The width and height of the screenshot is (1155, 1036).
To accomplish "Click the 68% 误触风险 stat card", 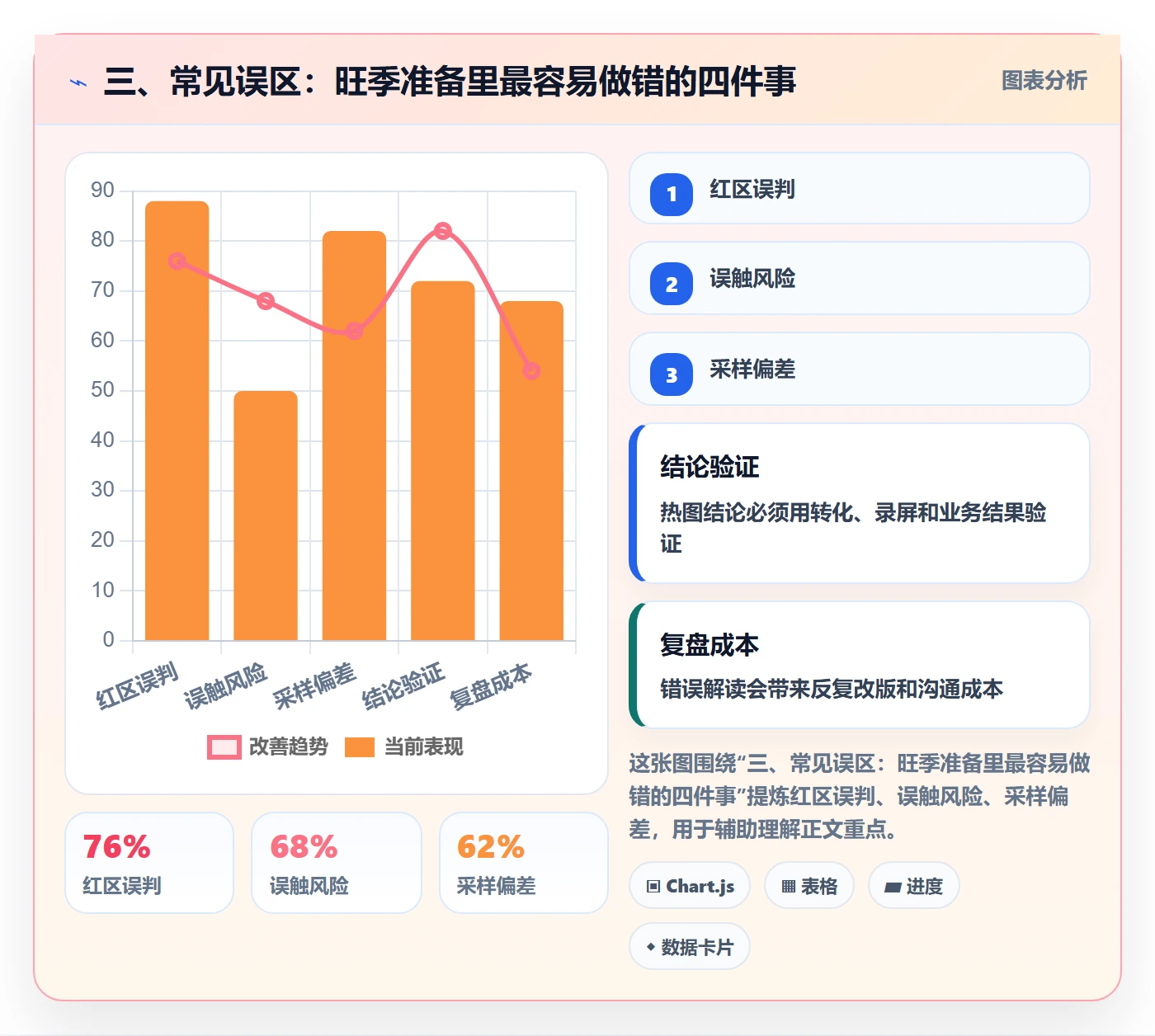I will tap(337, 863).
